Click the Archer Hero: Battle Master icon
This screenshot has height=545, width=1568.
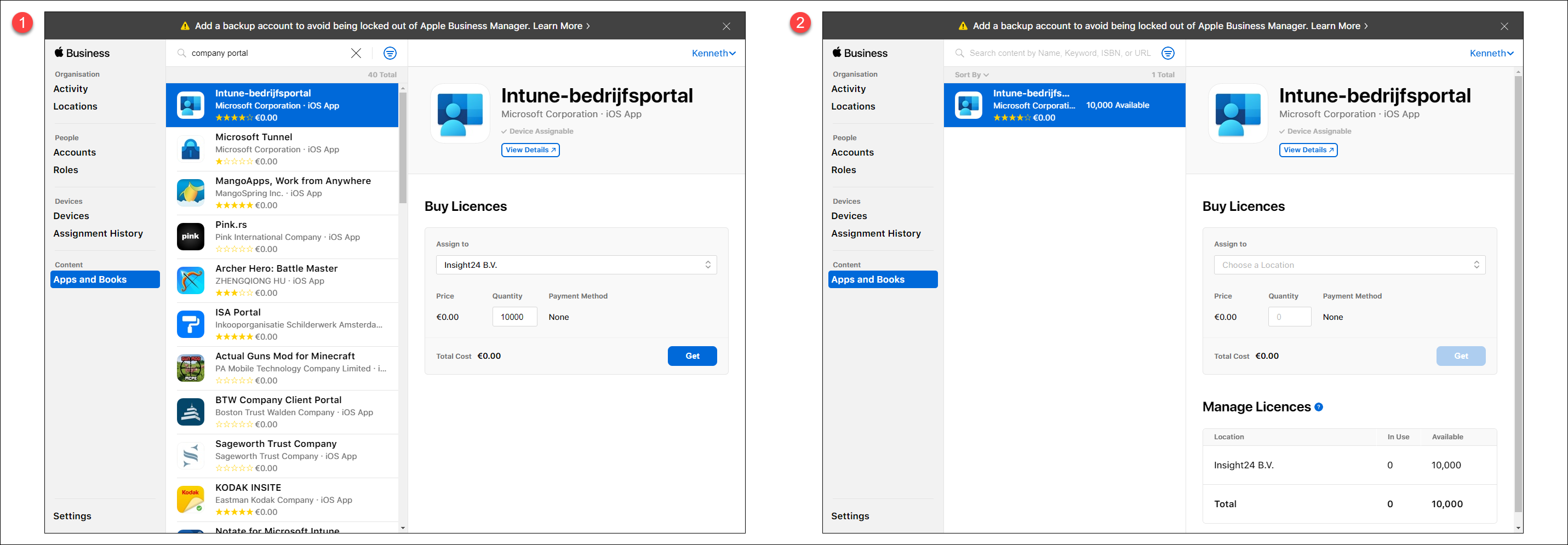191,280
